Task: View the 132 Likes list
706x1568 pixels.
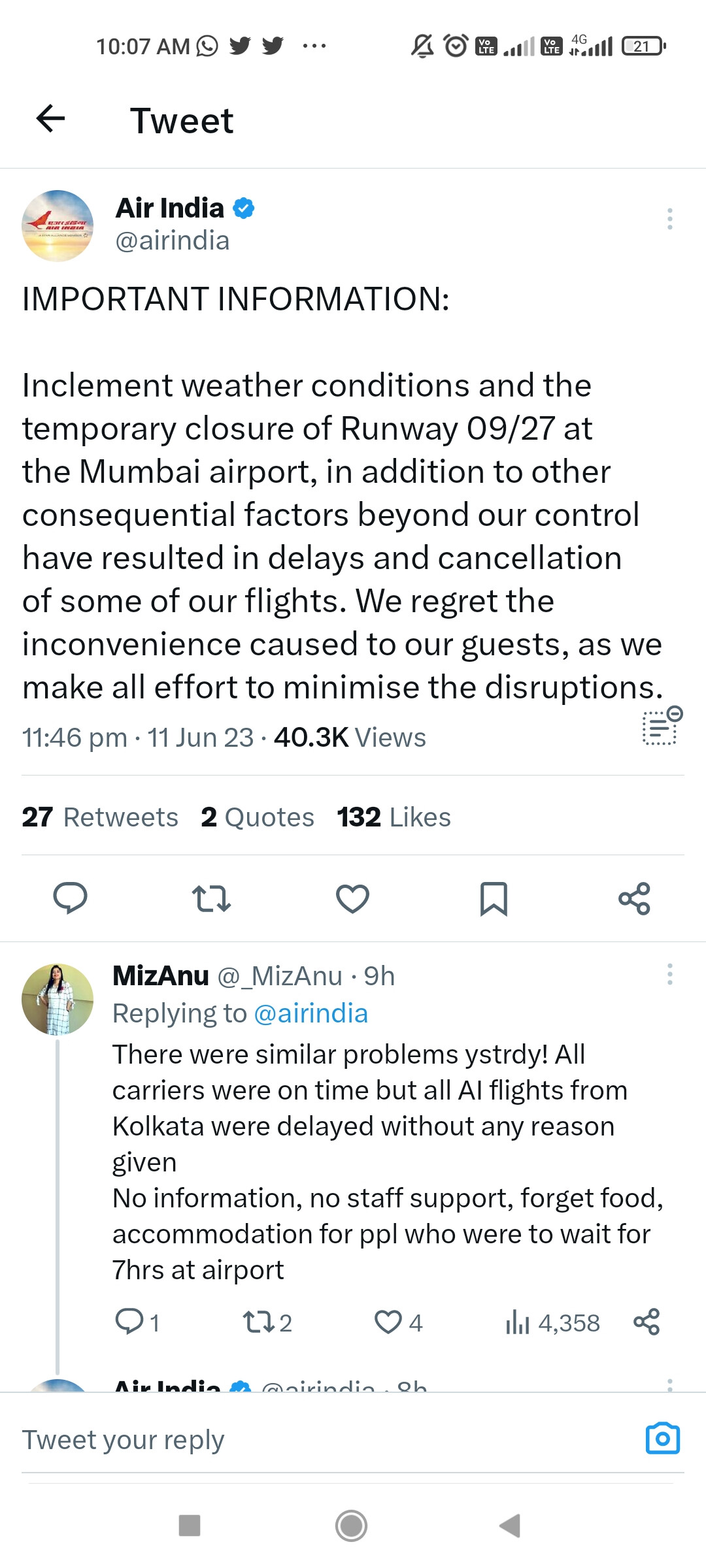Action: (x=394, y=817)
